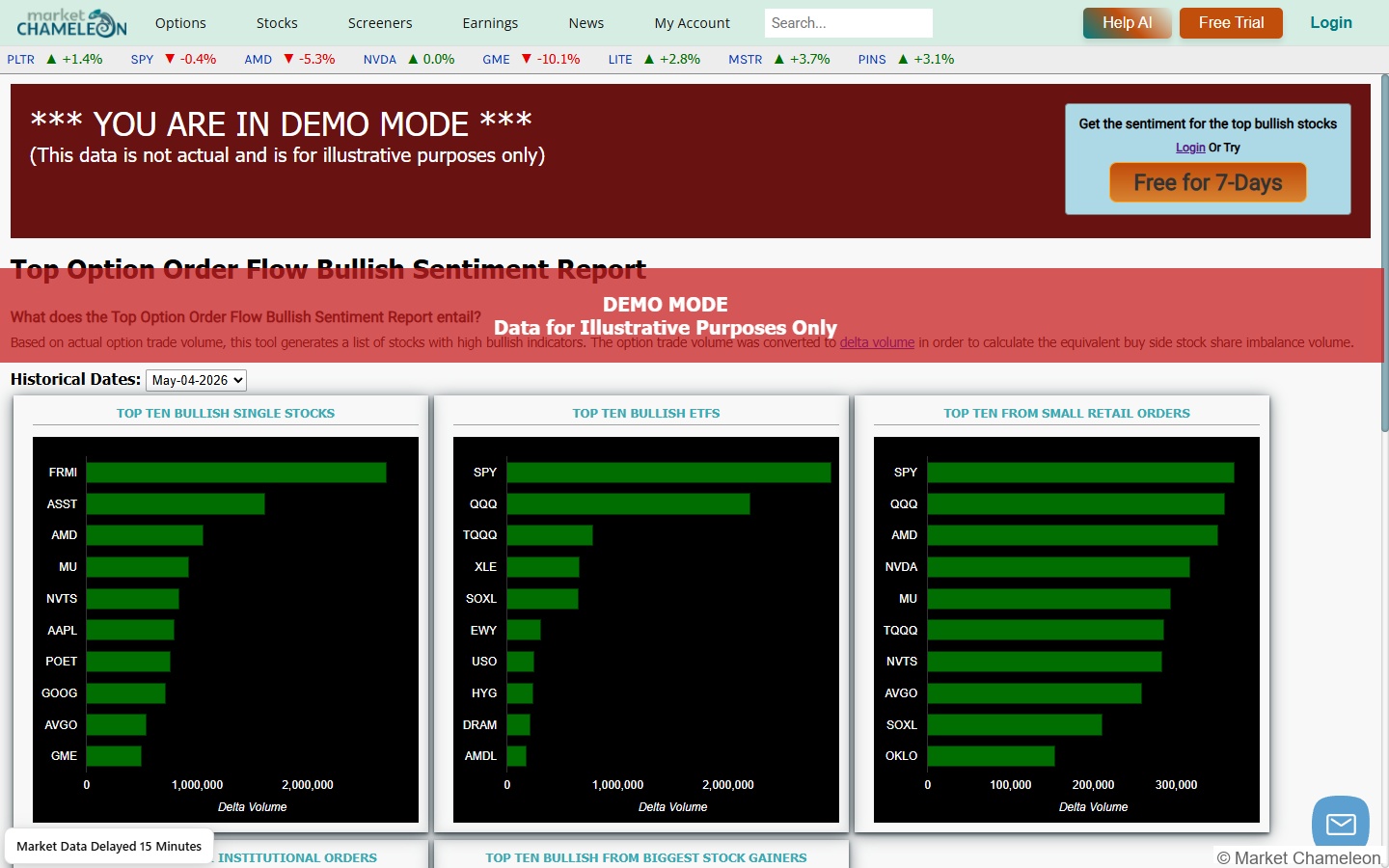Select MSTR in the ticker strip
The width and height of the screenshot is (1389, 868).
(x=745, y=59)
